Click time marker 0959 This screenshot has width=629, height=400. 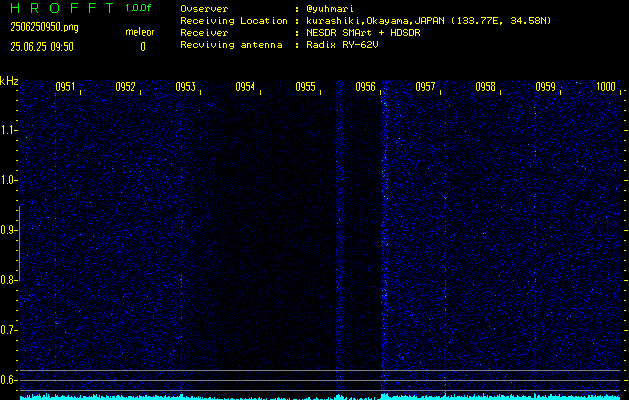(x=545, y=87)
